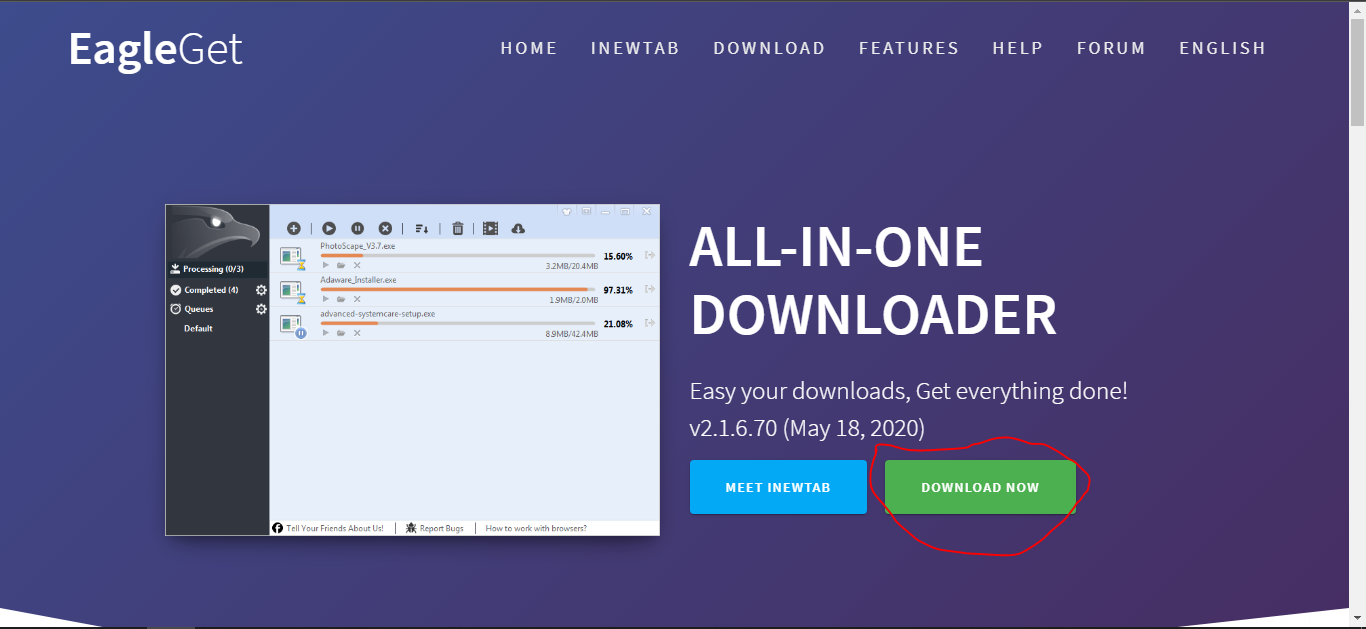1366x629 pixels.
Task: Open the FORUM nav item
Action: [x=1111, y=48]
